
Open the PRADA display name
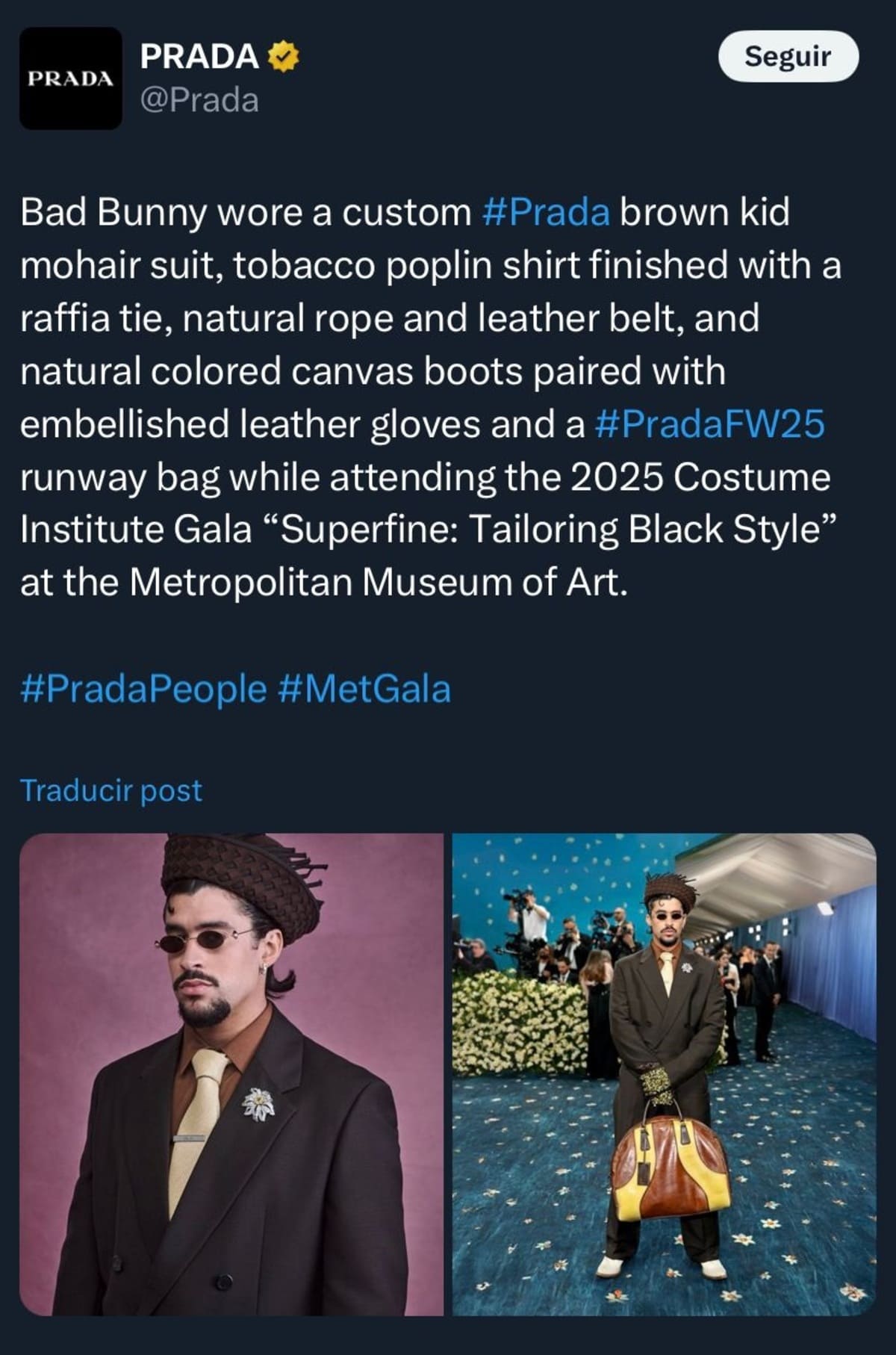199,57
